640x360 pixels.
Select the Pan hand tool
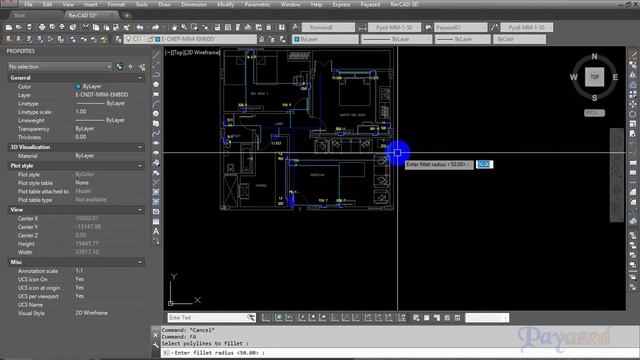[x=174, y=27]
